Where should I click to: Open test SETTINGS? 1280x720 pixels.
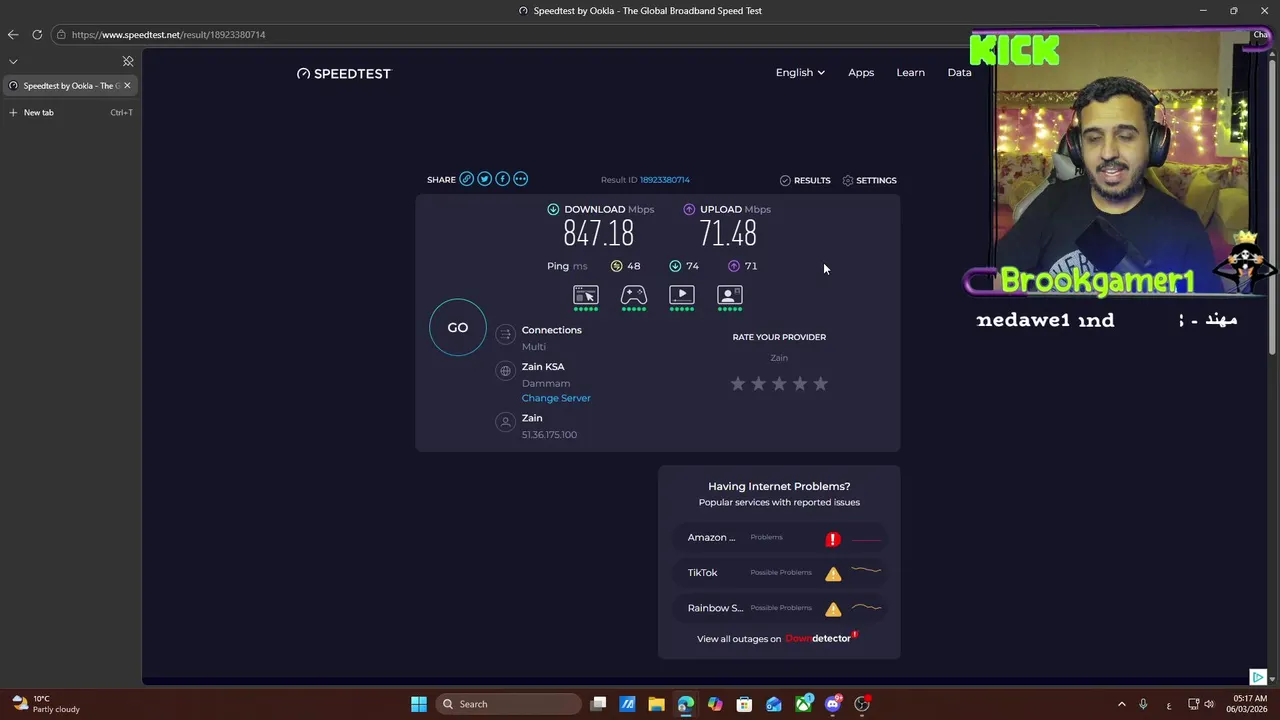click(x=869, y=180)
